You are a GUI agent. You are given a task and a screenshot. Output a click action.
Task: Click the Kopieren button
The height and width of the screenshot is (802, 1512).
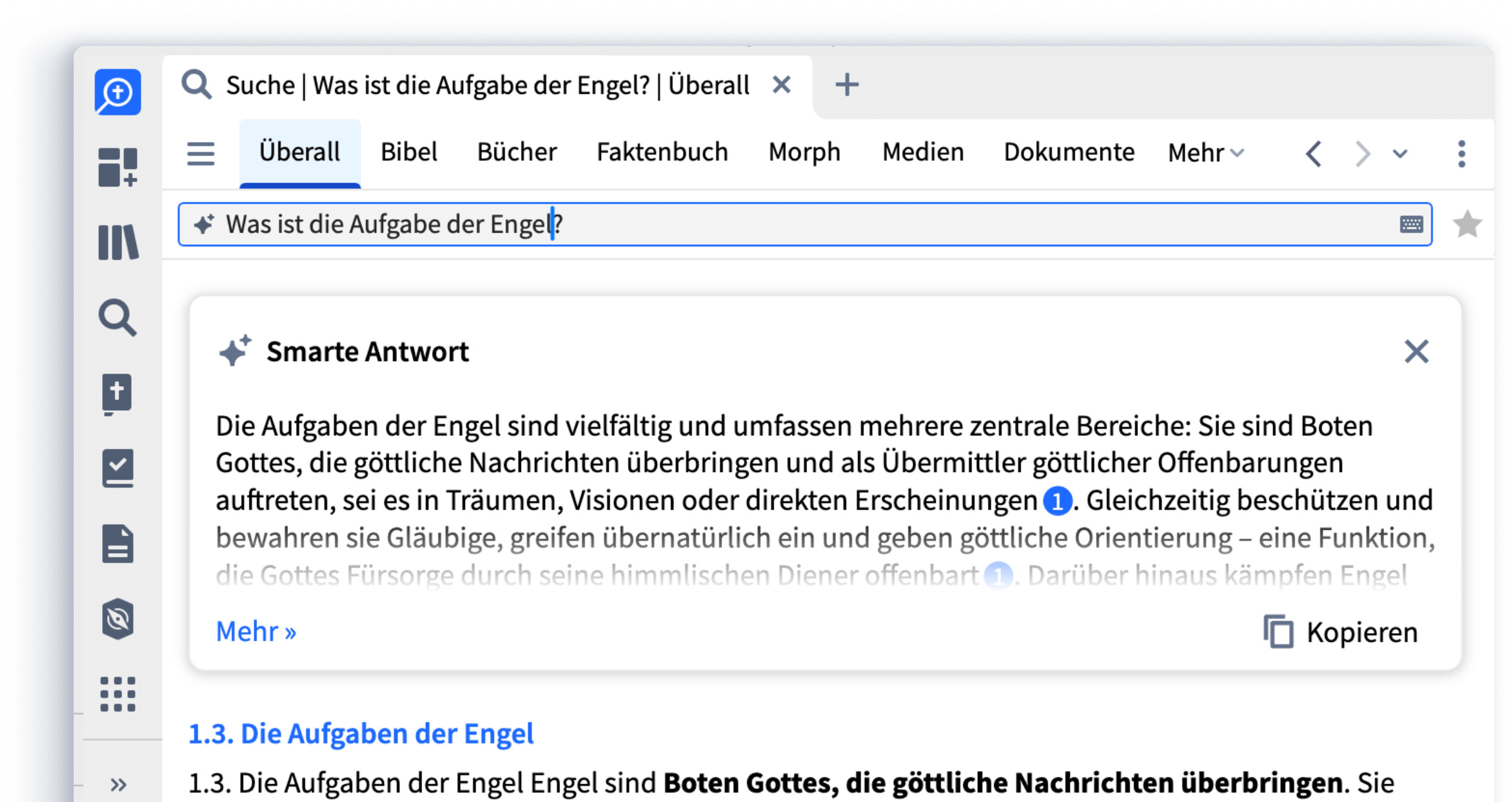[x=1341, y=632]
